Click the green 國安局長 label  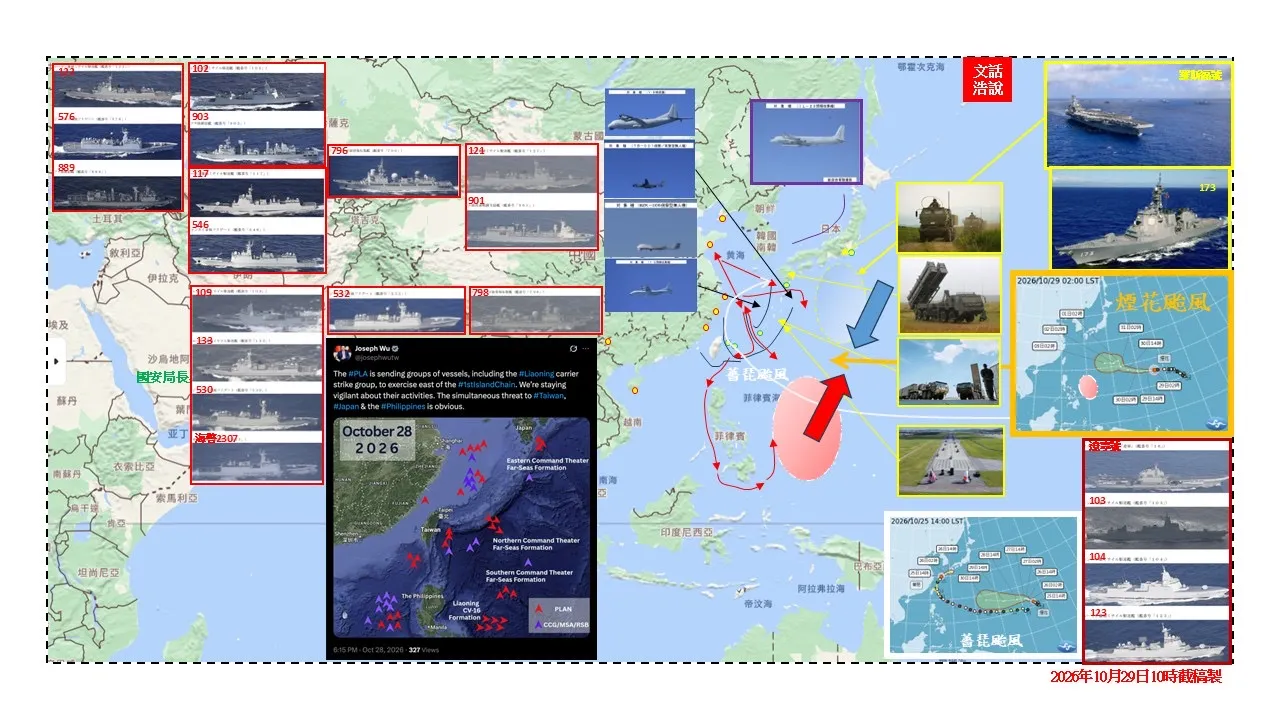point(164,377)
